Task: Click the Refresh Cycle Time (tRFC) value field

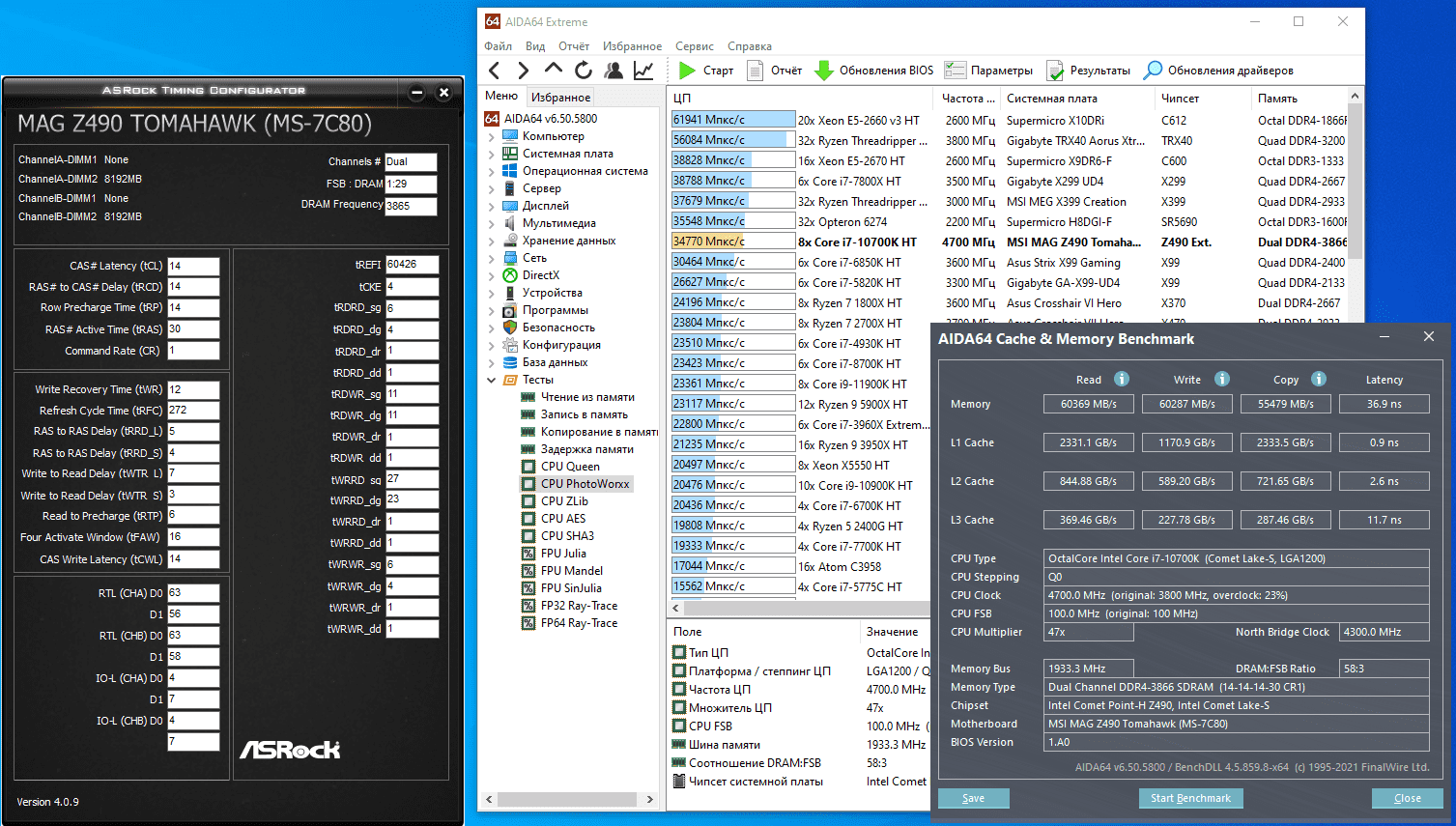Action: pyautogui.click(x=193, y=411)
